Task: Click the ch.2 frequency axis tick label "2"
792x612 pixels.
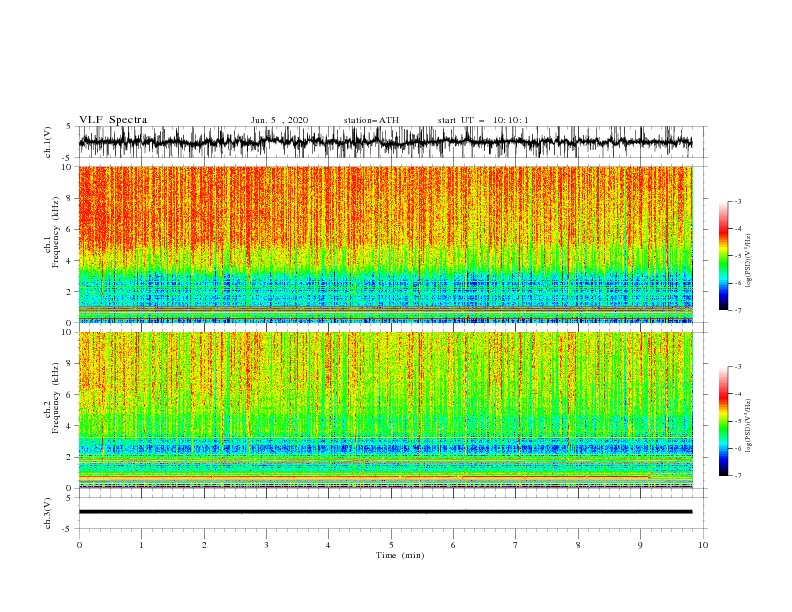Action: point(70,457)
